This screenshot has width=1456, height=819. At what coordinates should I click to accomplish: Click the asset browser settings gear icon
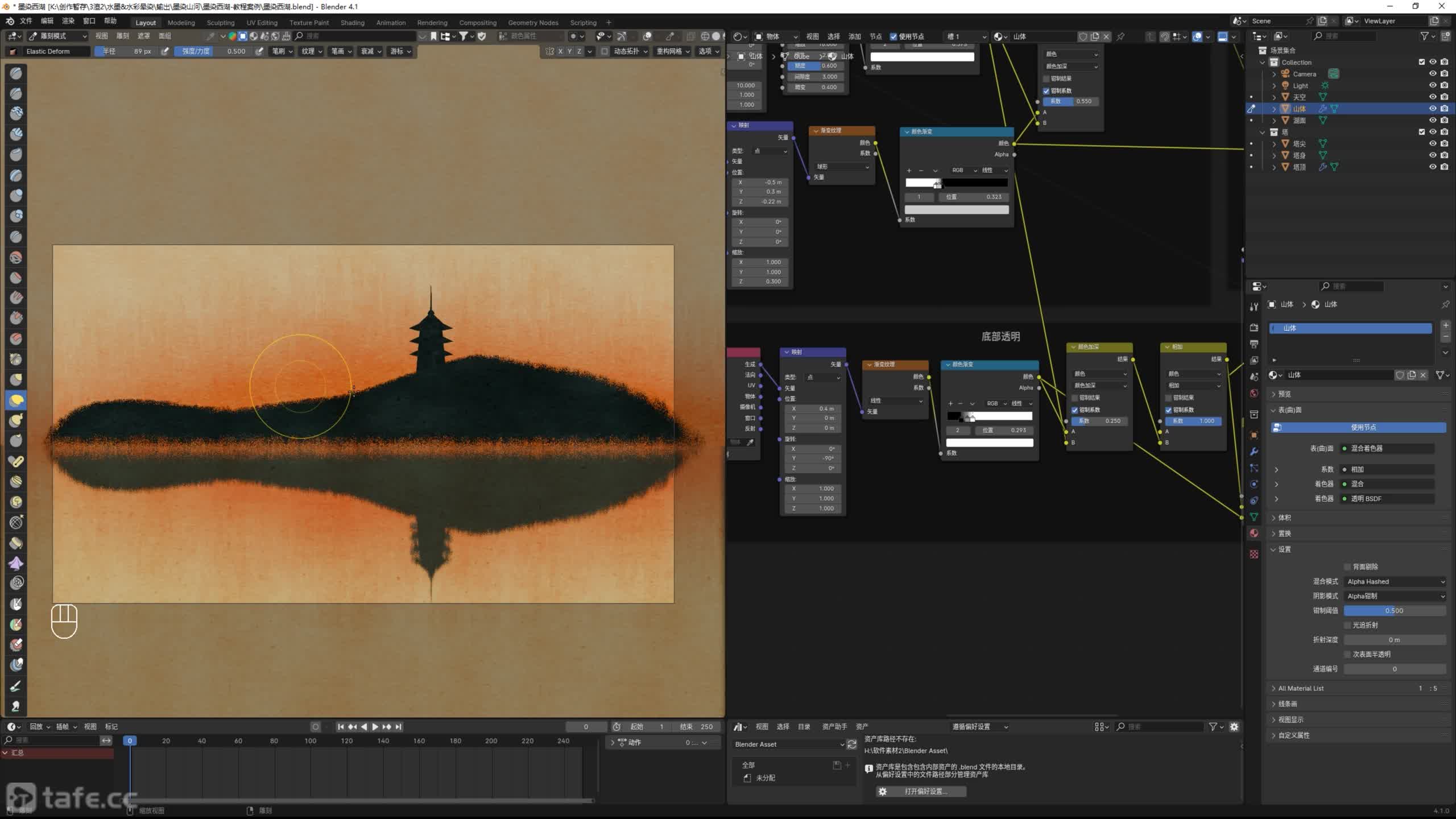tap(1234, 727)
